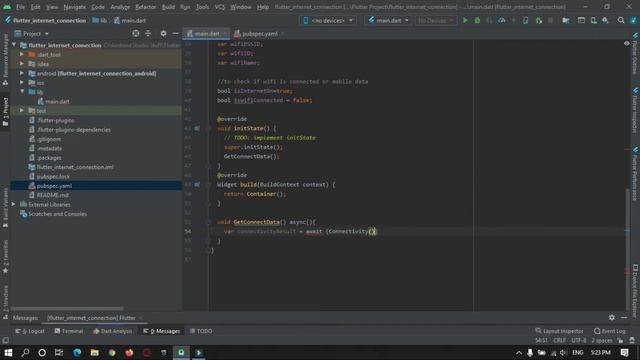Open the profiler gauge icon in toolbar
640x360 pixels.
click(x=502, y=20)
